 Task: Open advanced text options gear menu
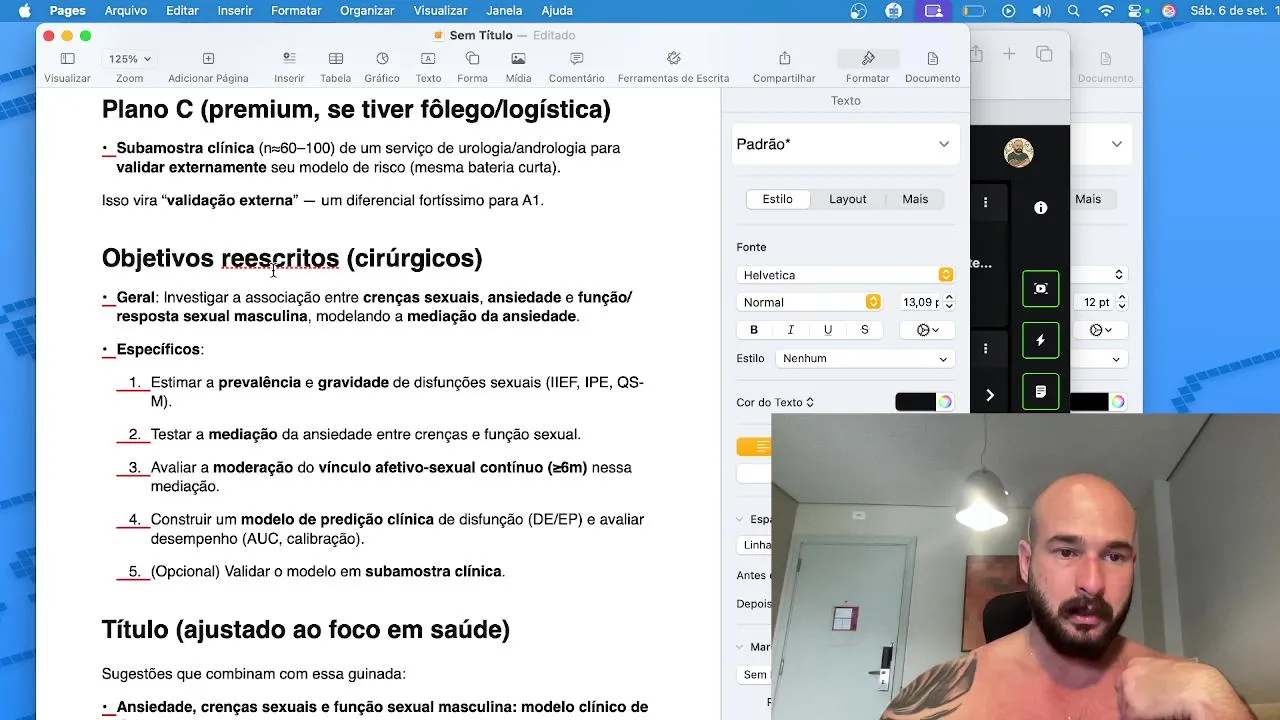927,330
